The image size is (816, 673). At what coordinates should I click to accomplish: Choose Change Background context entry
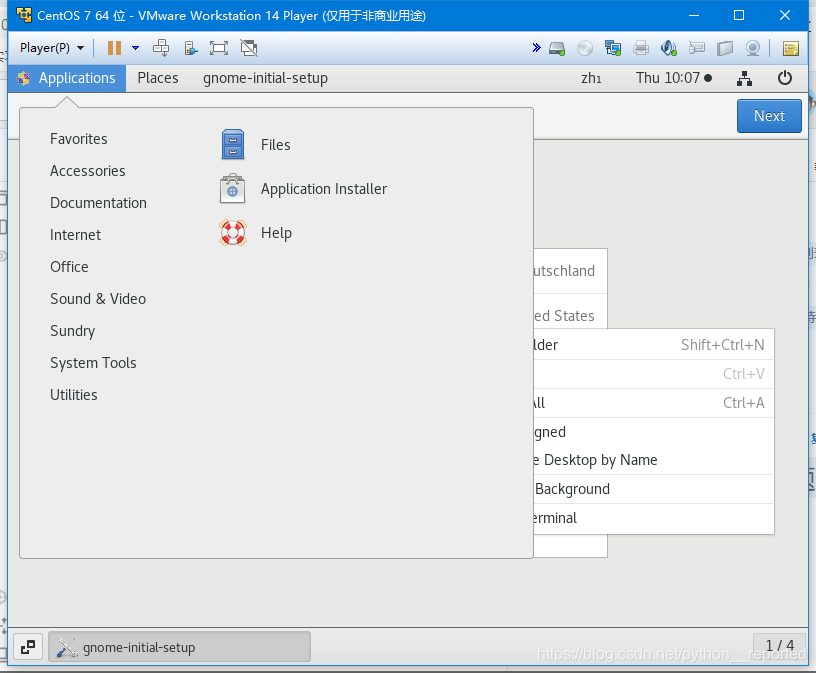tap(654, 489)
